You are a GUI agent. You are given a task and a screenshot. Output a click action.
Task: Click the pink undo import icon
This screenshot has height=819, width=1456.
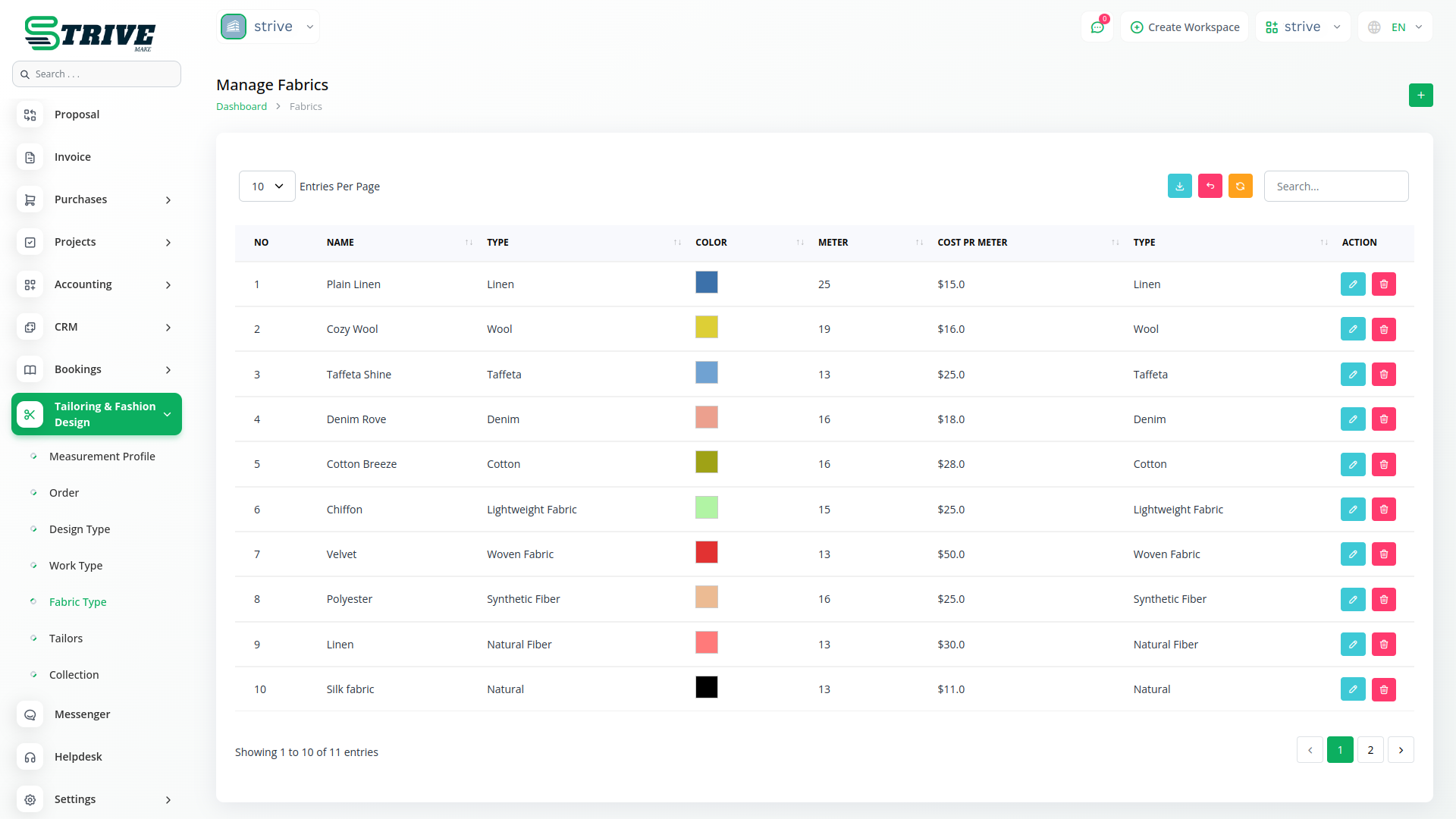click(x=1210, y=187)
